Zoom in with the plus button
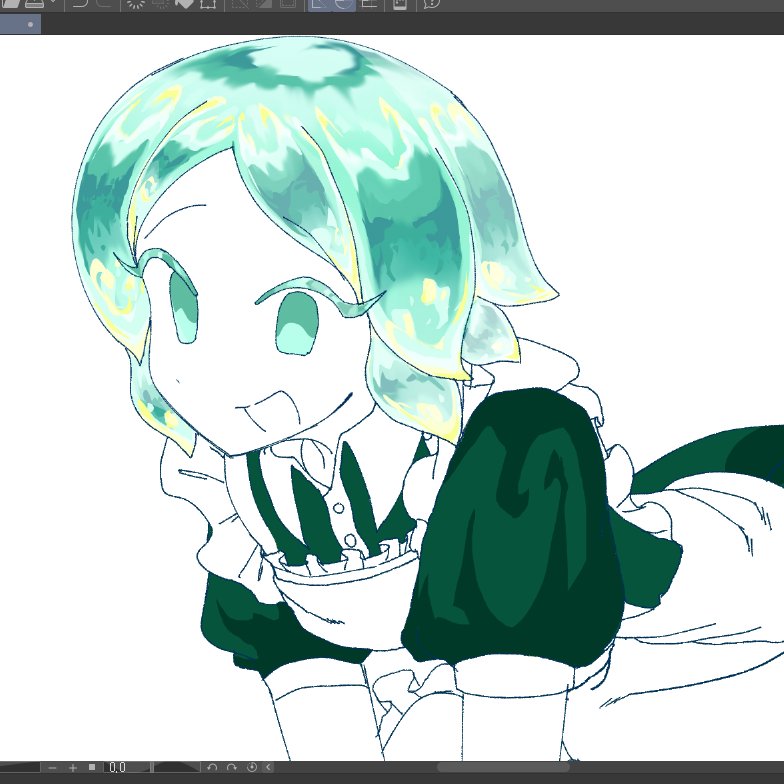The width and height of the screenshot is (784, 784). coord(73,768)
